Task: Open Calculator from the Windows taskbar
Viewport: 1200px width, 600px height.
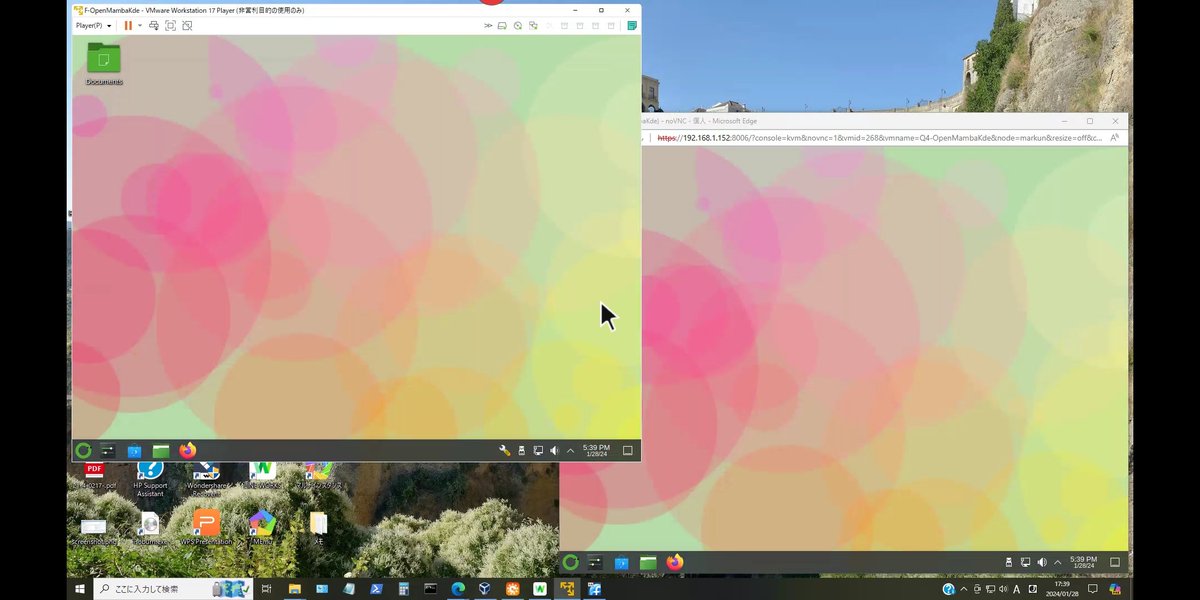Action: 403,589
